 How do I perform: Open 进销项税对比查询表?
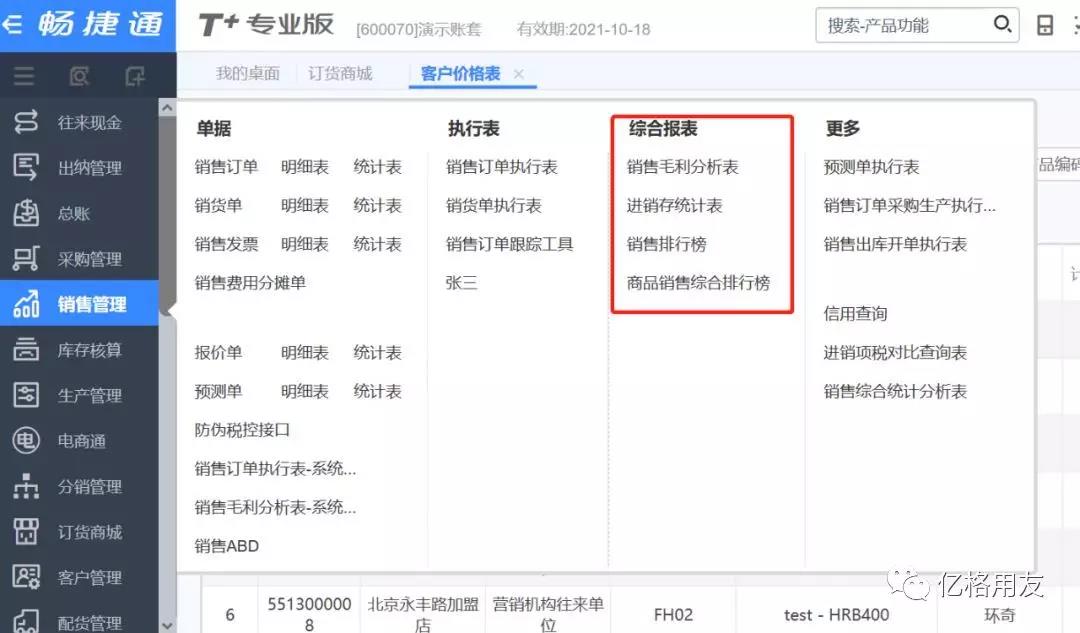895,353
